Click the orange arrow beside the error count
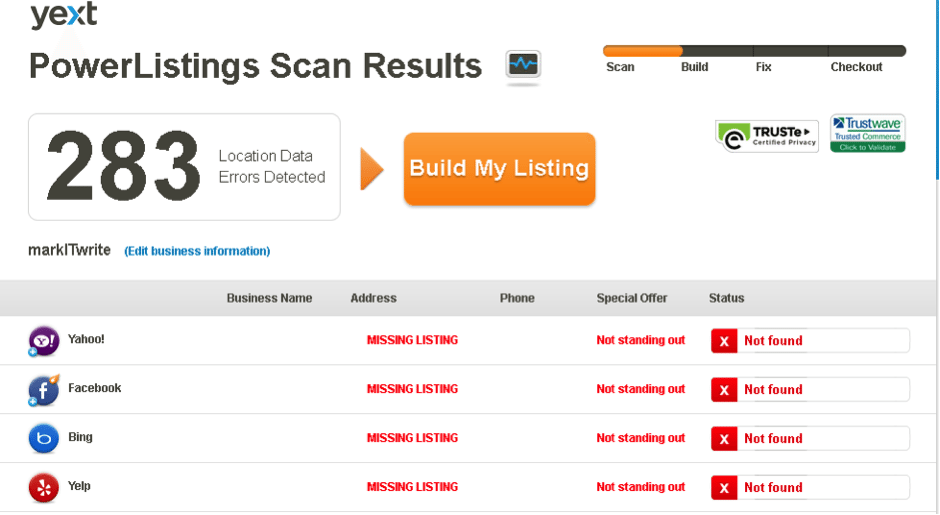 [372, 168]
